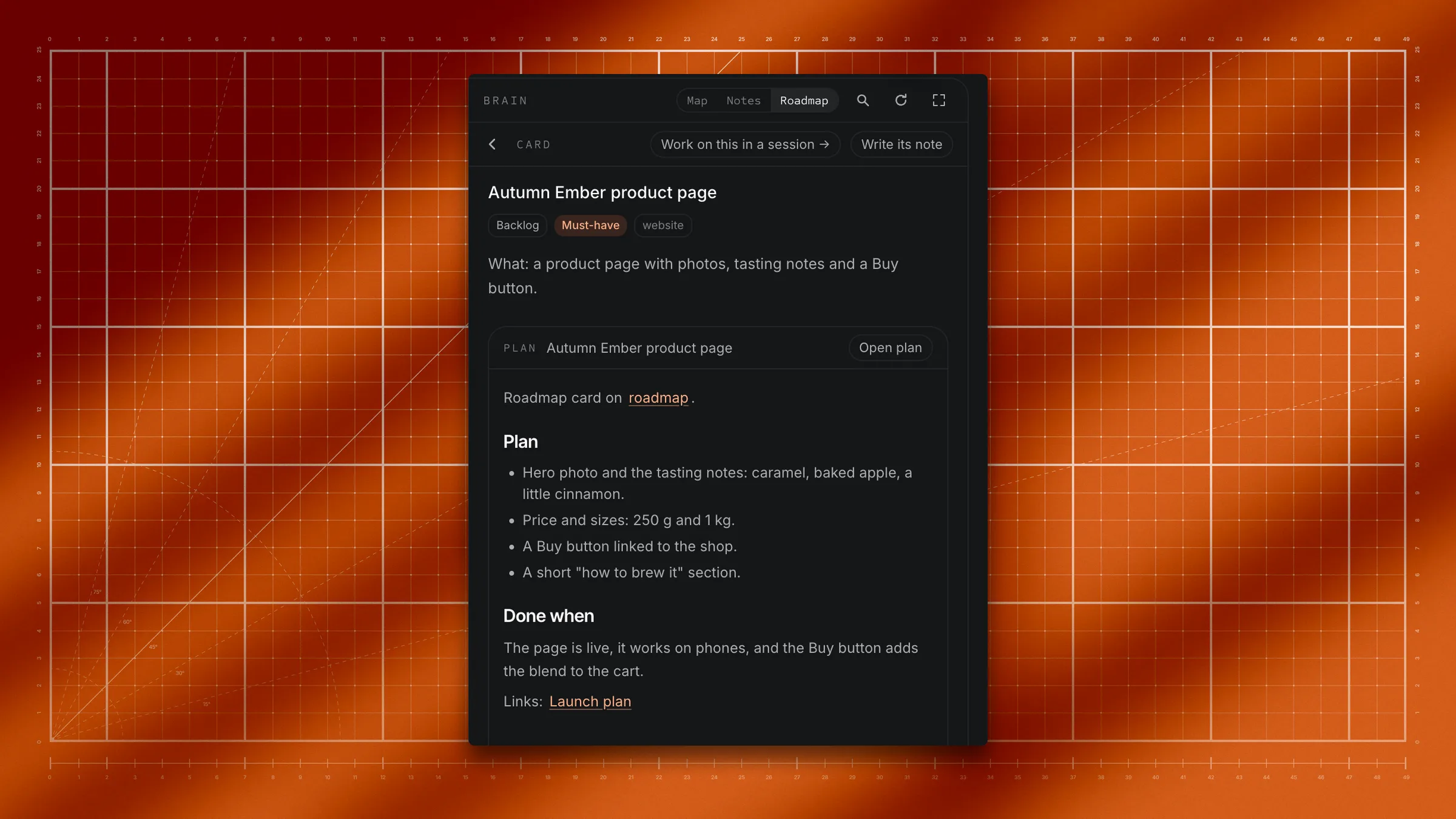
Task: Click the Backlog status tag
Action: tap(517, 225)
